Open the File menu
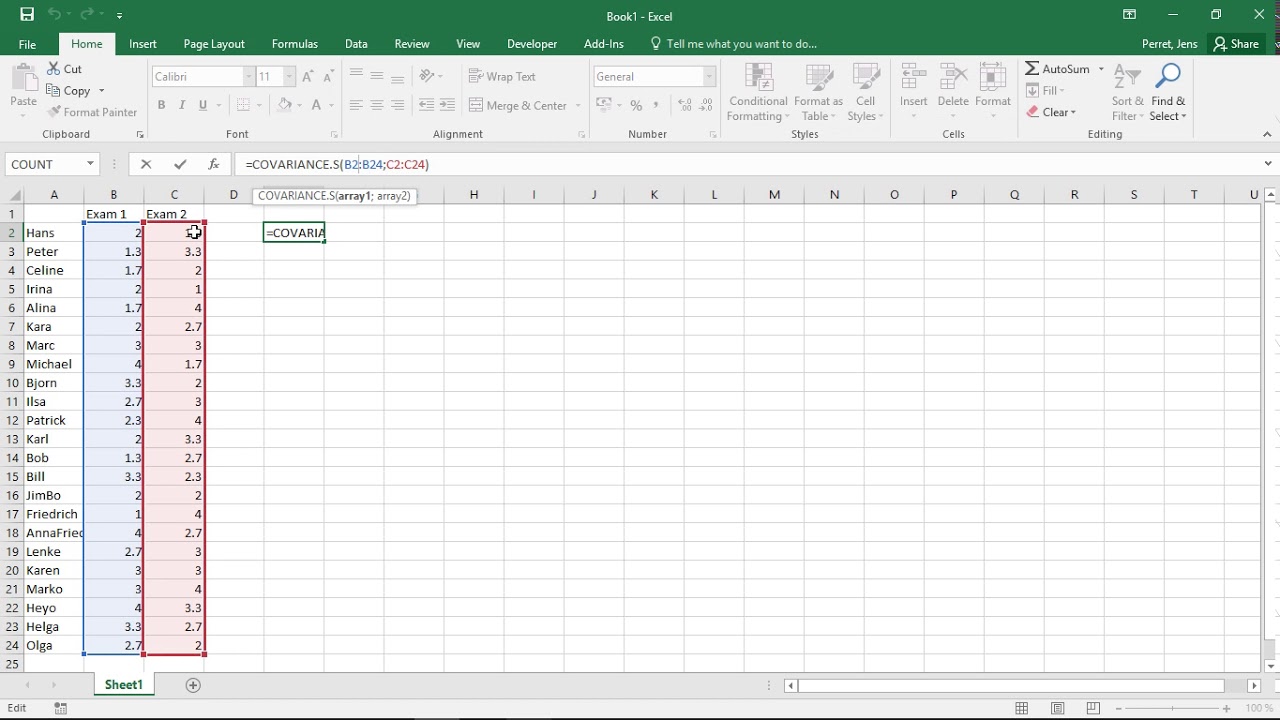This screenshot has height=720, width=1280. (27, 44)
